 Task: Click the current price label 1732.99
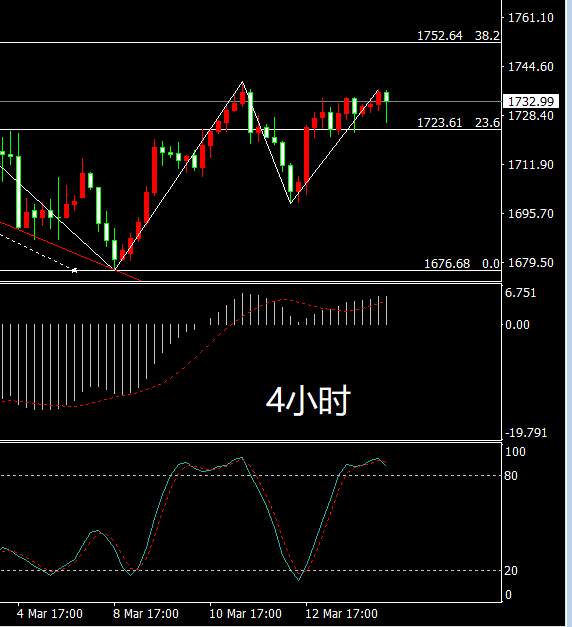pos(530,102)
